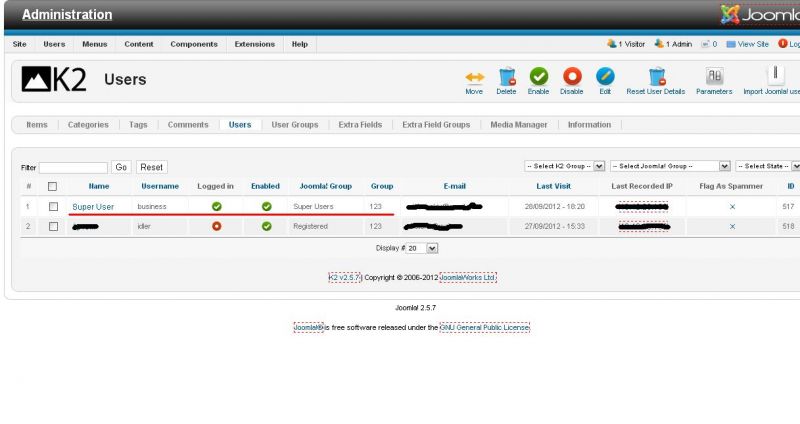Click Logged in status icon for idler user

click(217, 226)
